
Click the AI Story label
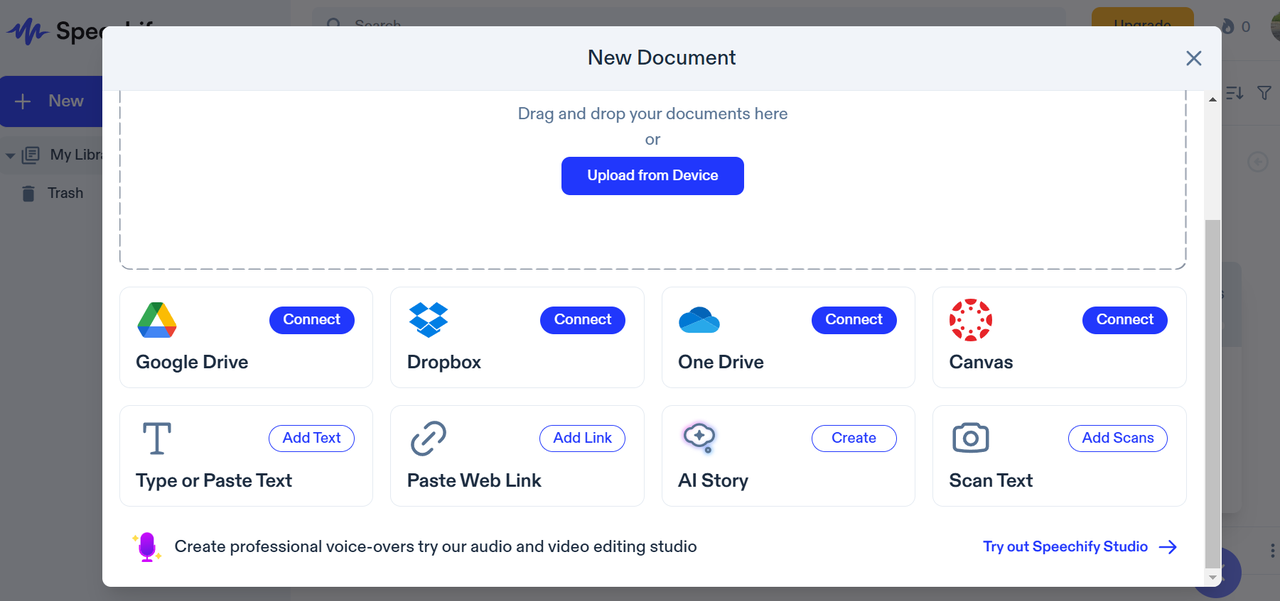point(713,480)
